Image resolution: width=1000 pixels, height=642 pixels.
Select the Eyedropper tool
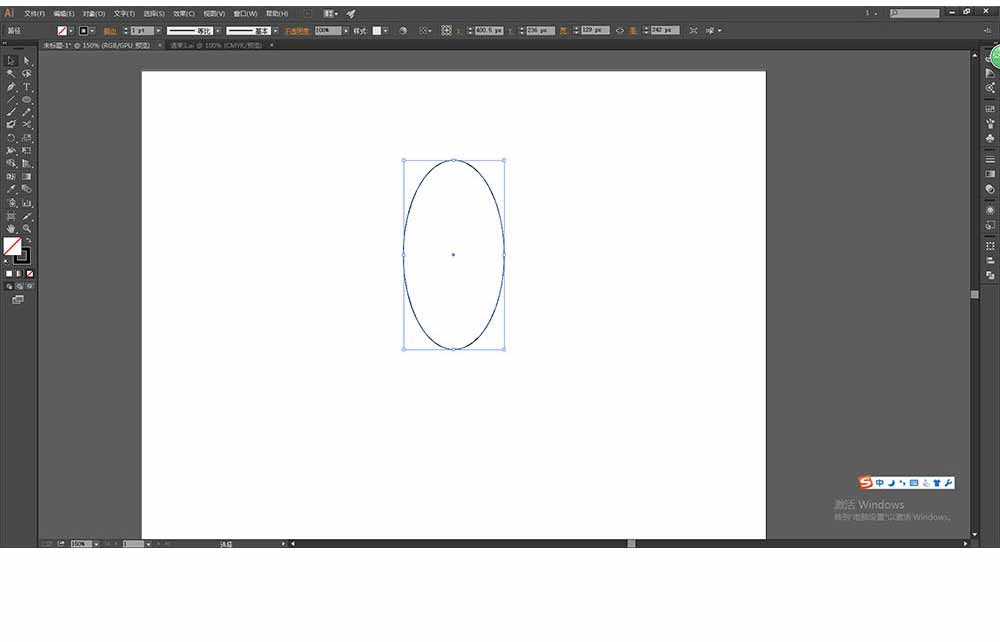11,189
